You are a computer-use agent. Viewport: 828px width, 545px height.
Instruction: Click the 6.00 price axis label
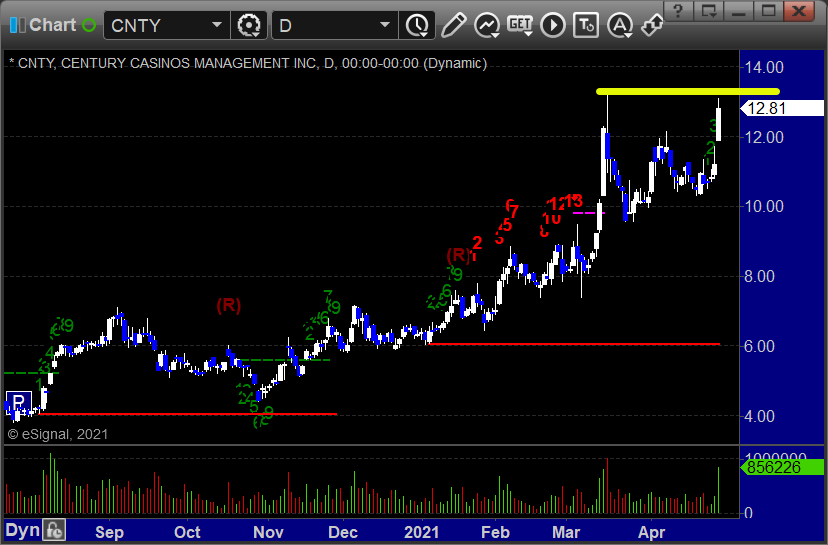pyautogui.click(x=759, y=346)
